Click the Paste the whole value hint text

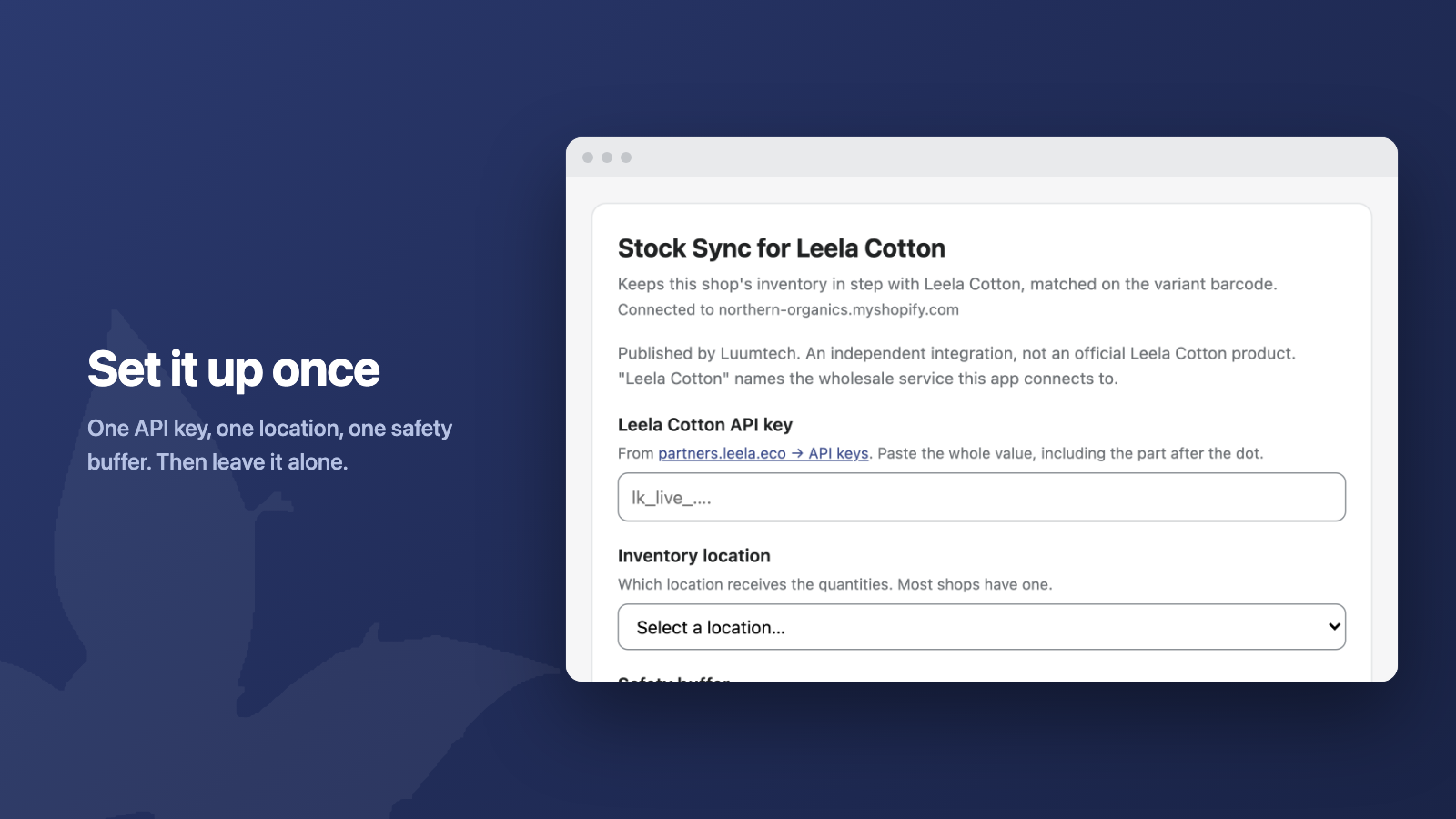[1070, 453]
